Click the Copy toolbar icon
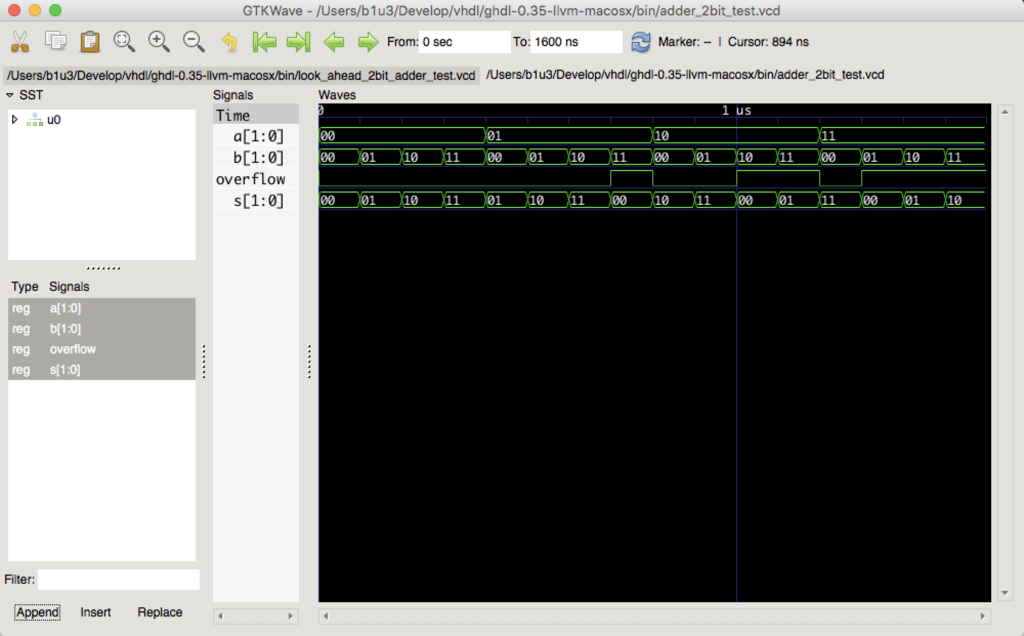This screenshot has height=636, width=1024. pyautogui.click(x=56, y=41)
